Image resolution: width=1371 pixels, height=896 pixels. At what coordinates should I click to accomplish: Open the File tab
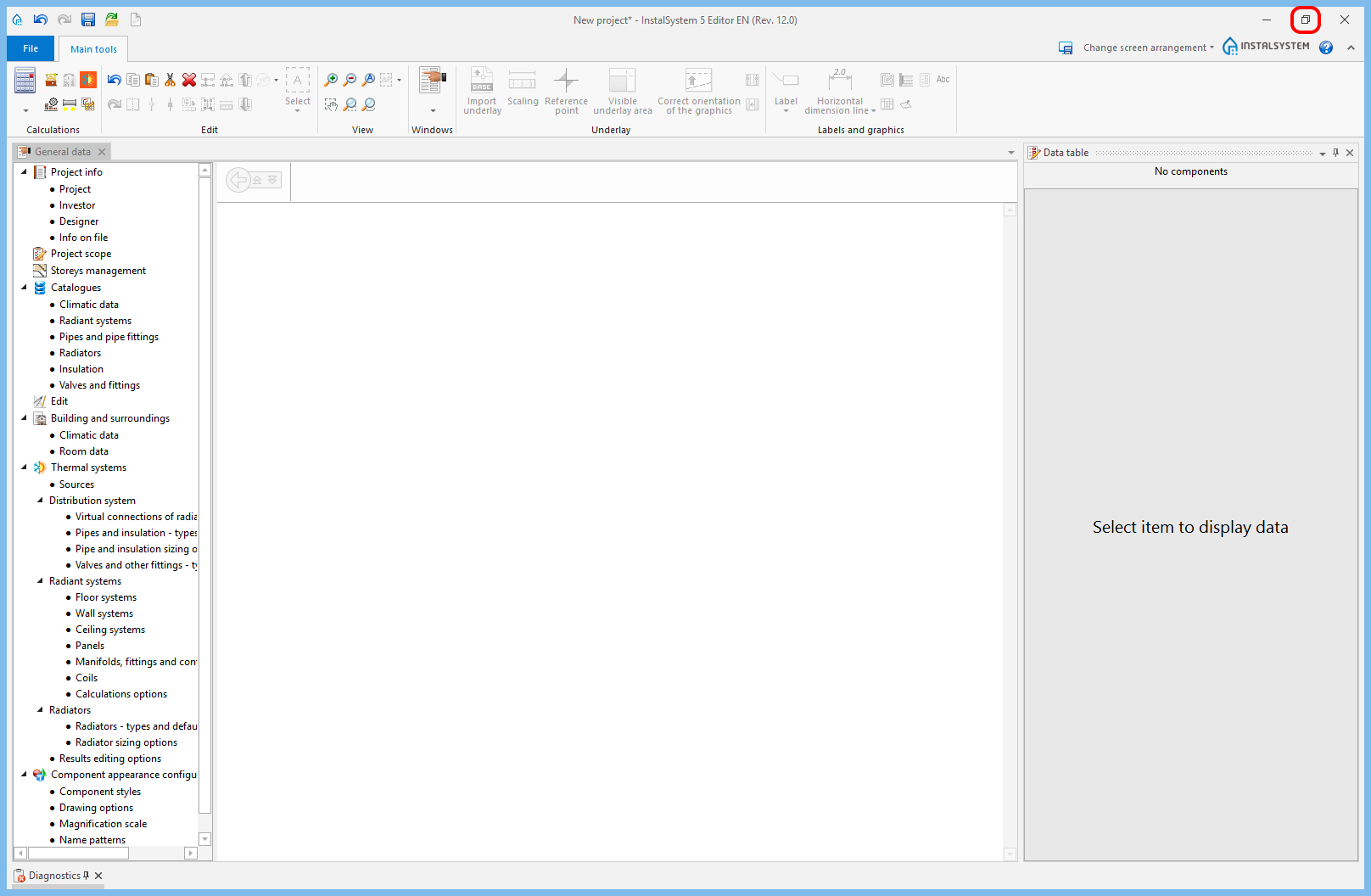pos(31,48)
